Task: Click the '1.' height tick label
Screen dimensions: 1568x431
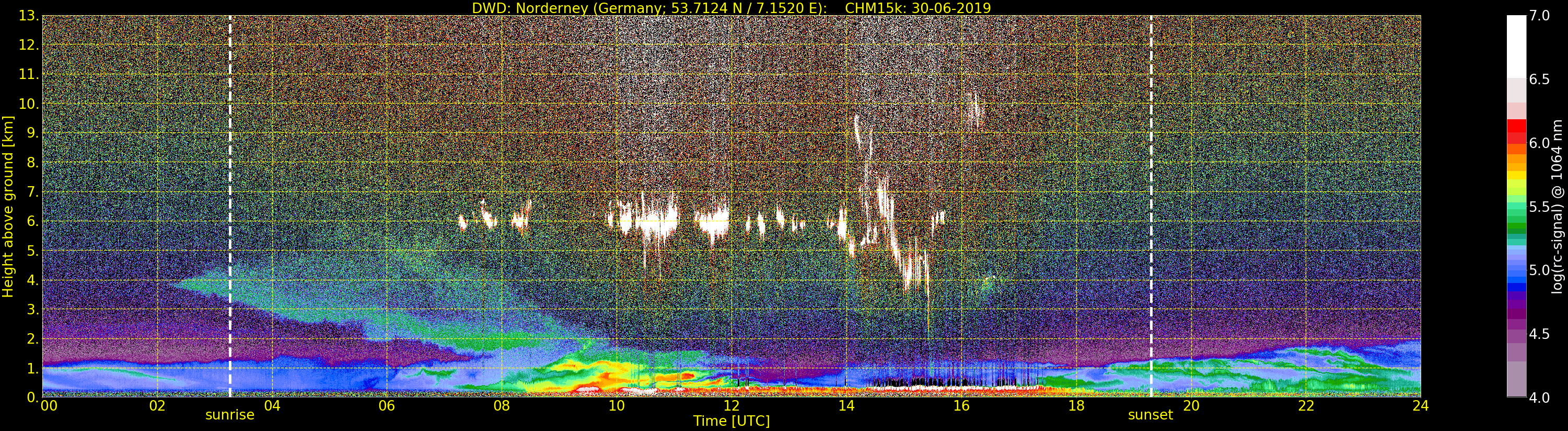Action: (32, 368)
